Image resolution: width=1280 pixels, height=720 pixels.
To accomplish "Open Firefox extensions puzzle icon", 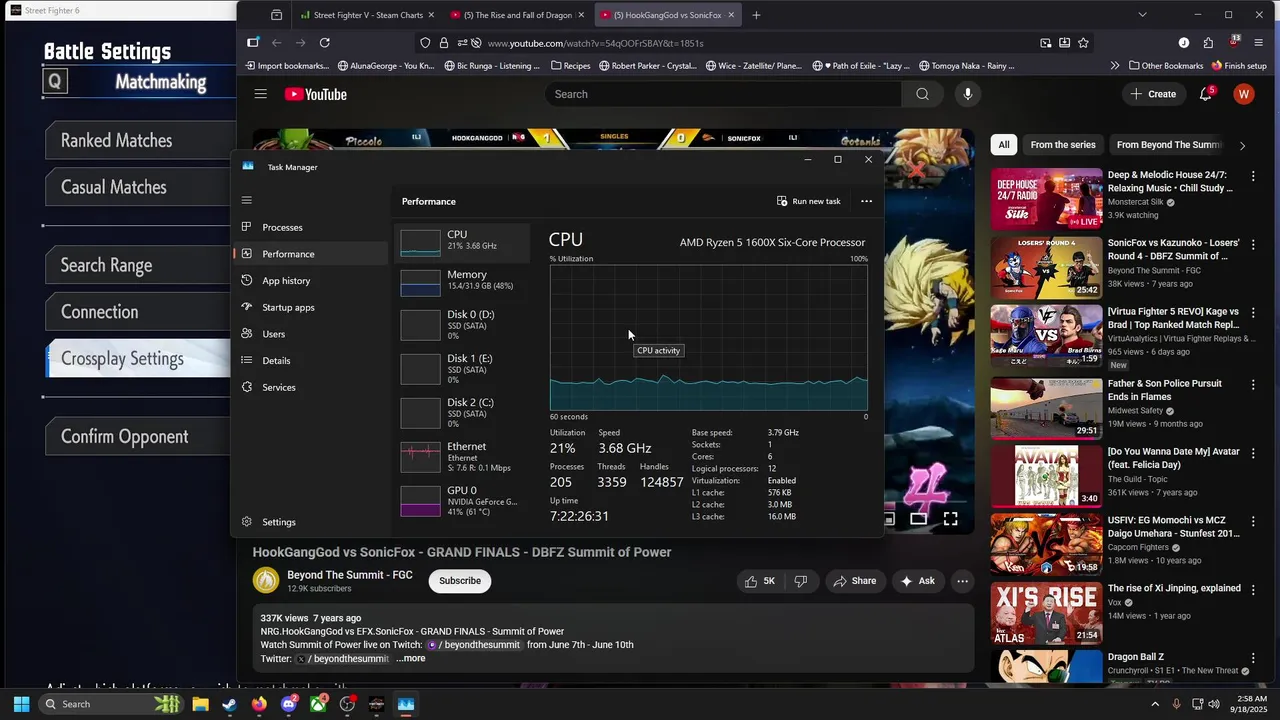I will click(x=1208, y=43).
